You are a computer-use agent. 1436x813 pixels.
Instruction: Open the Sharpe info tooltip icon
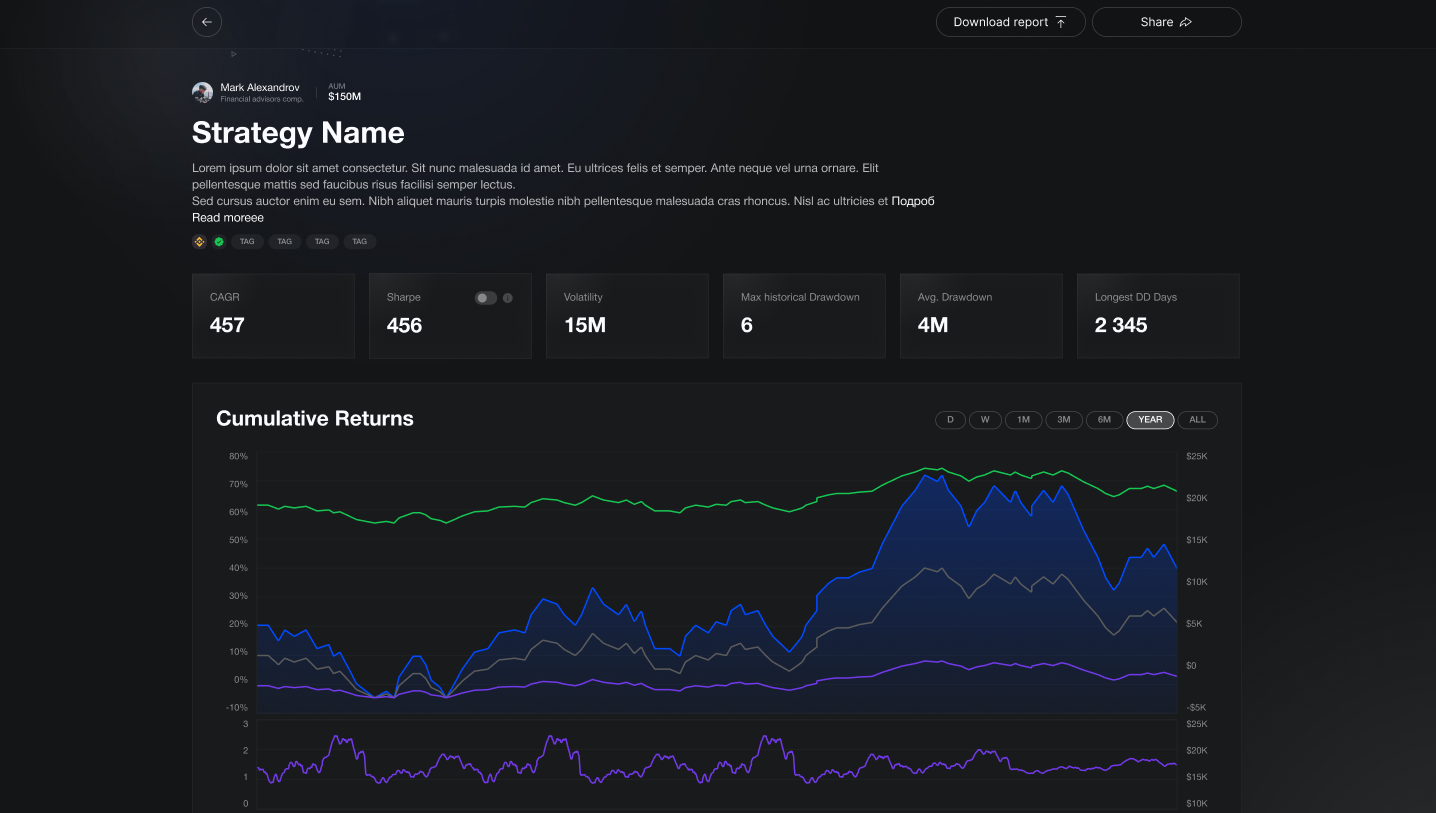(x=508, y=298)
